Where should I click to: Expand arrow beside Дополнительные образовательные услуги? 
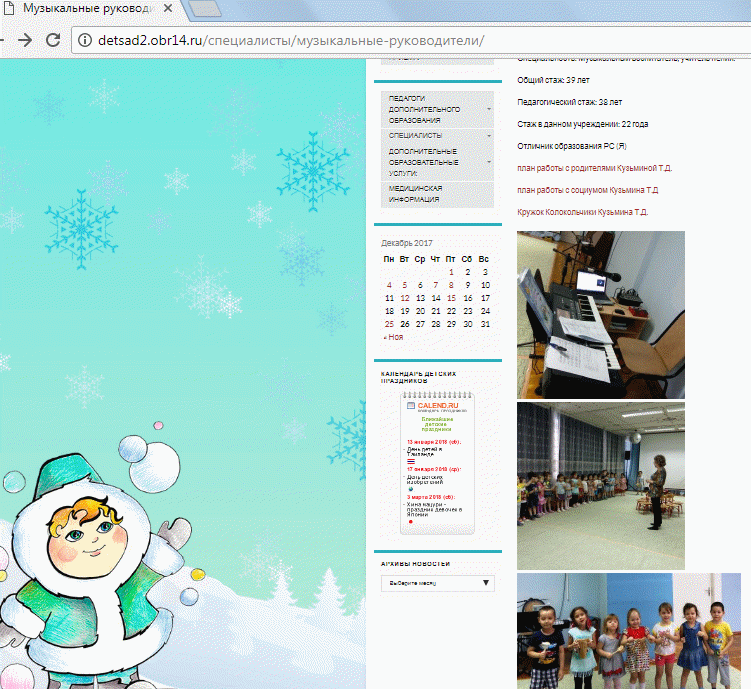pyautogui.click(x=489, y=162)
